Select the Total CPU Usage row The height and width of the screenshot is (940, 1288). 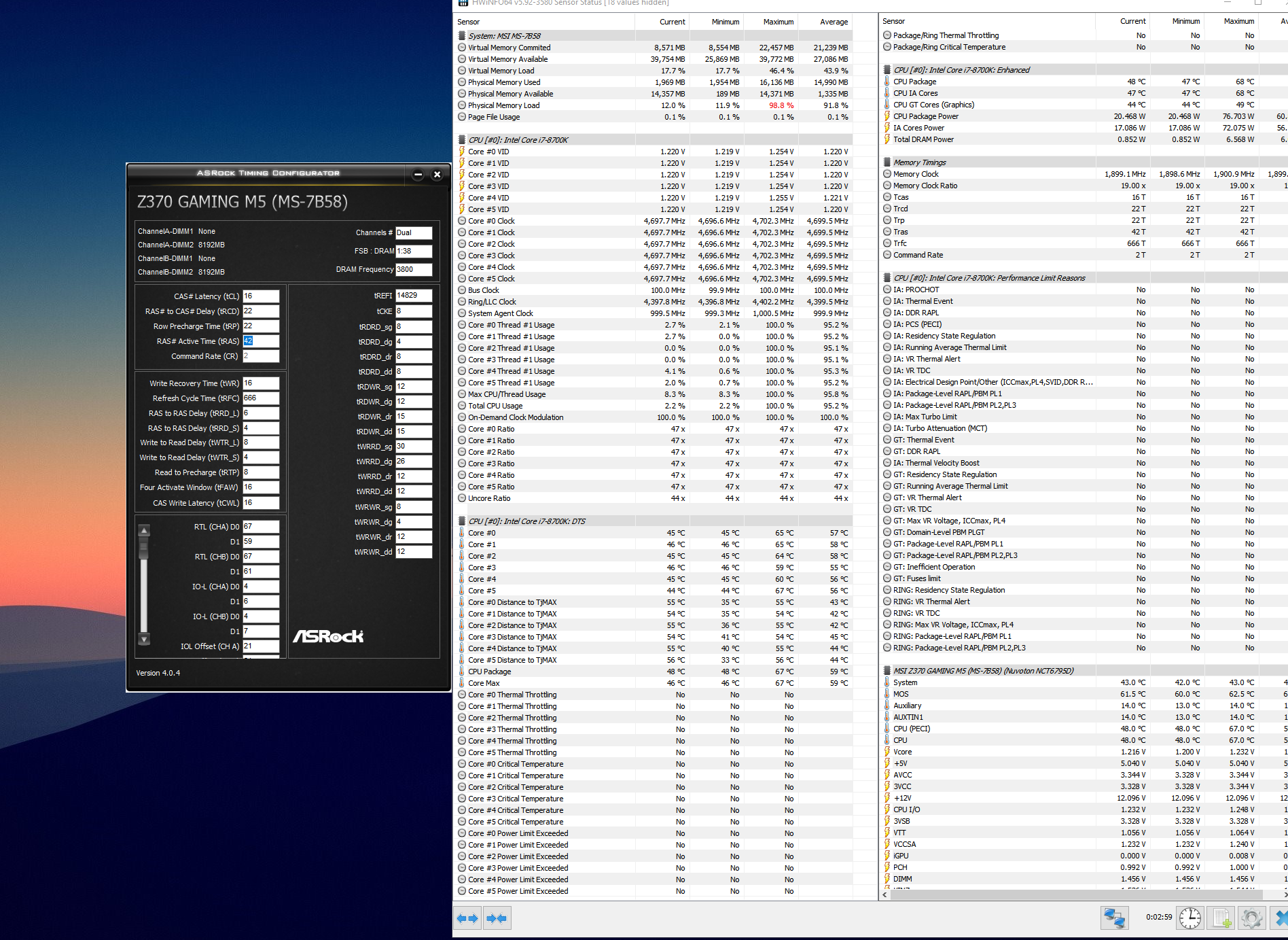point(654,406)
